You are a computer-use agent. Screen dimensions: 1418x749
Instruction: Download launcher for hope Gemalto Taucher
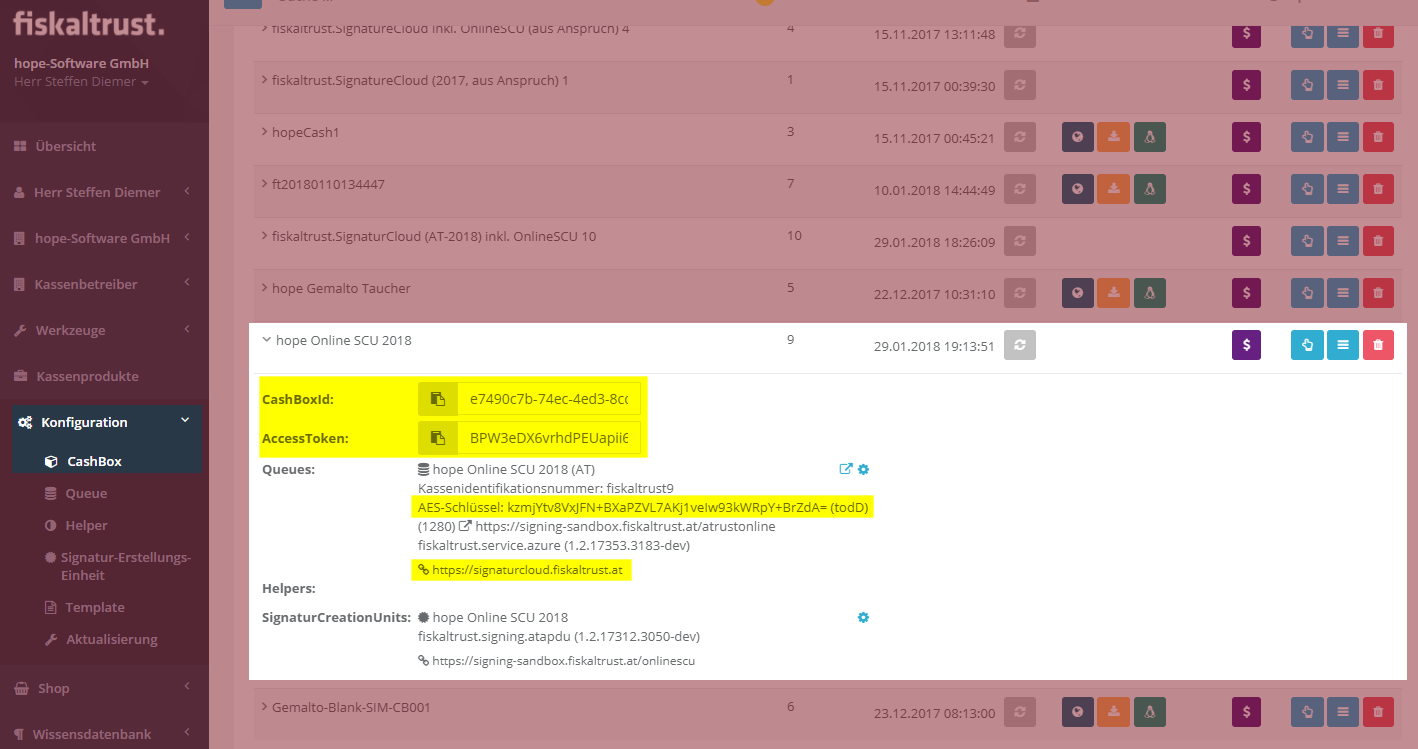(x=1113, y=293)
